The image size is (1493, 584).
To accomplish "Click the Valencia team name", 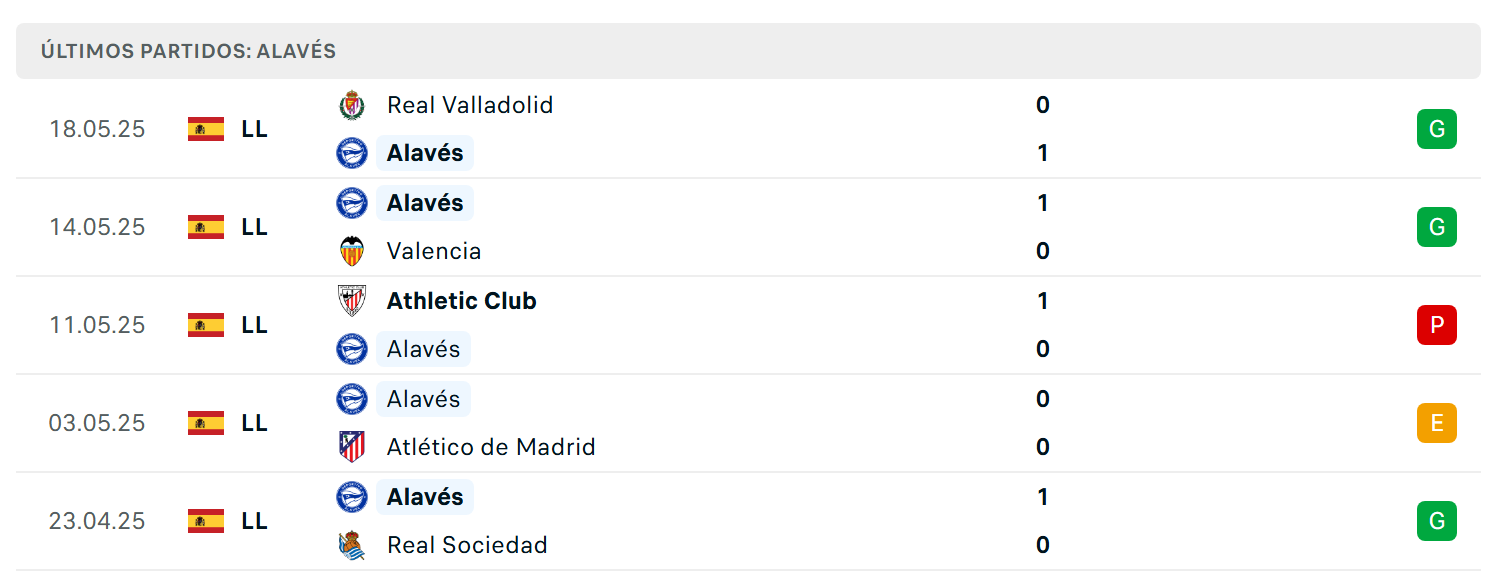I will point(434,251).
